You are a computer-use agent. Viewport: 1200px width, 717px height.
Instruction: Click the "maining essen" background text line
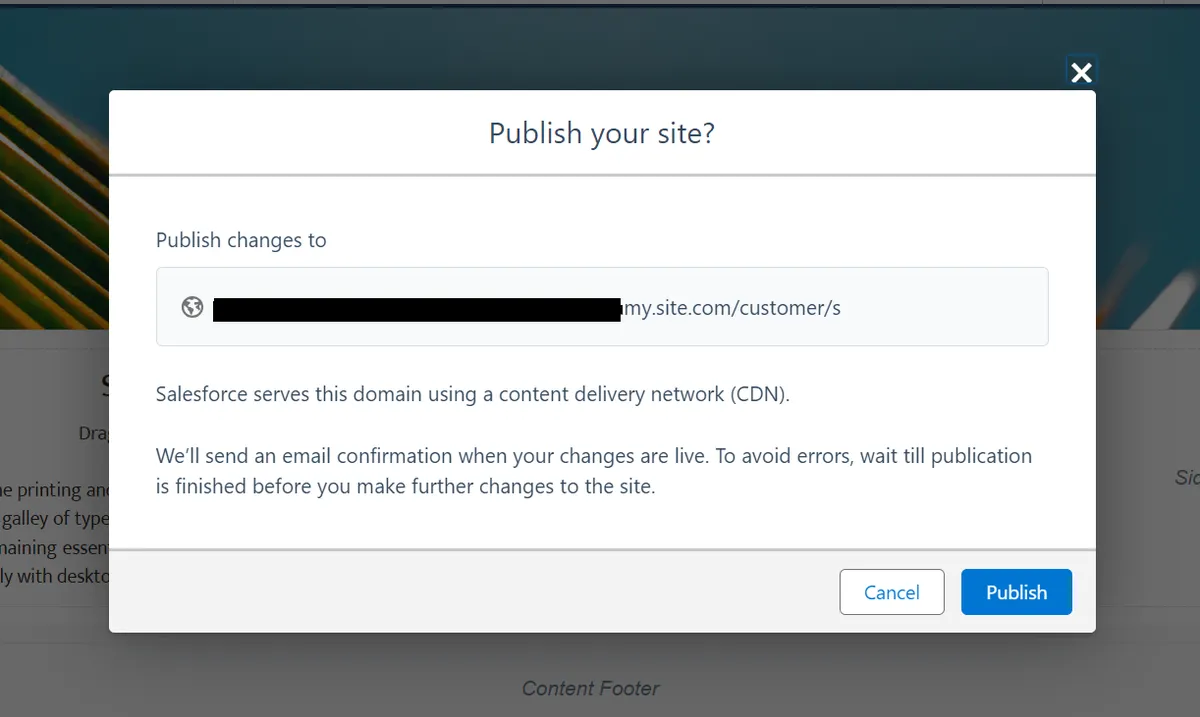pyautogui.click(x=55, y=548)
